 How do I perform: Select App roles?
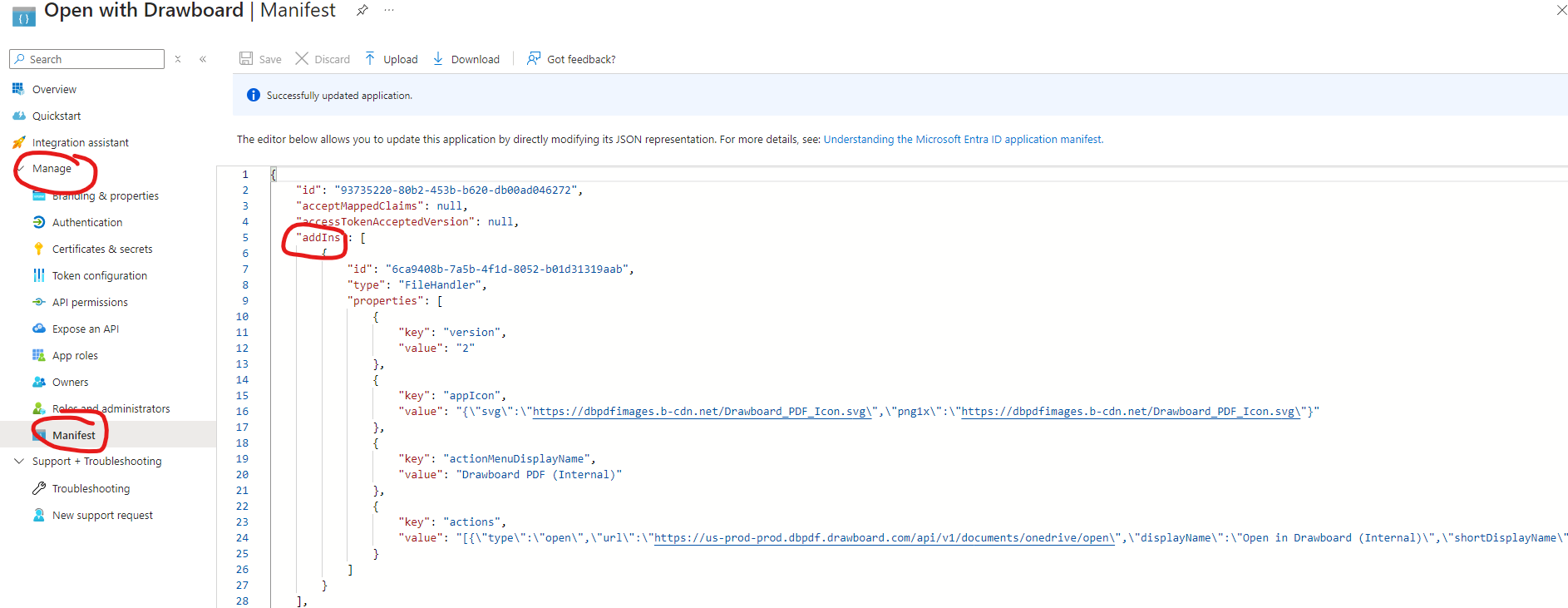click(x=75, y=355)
